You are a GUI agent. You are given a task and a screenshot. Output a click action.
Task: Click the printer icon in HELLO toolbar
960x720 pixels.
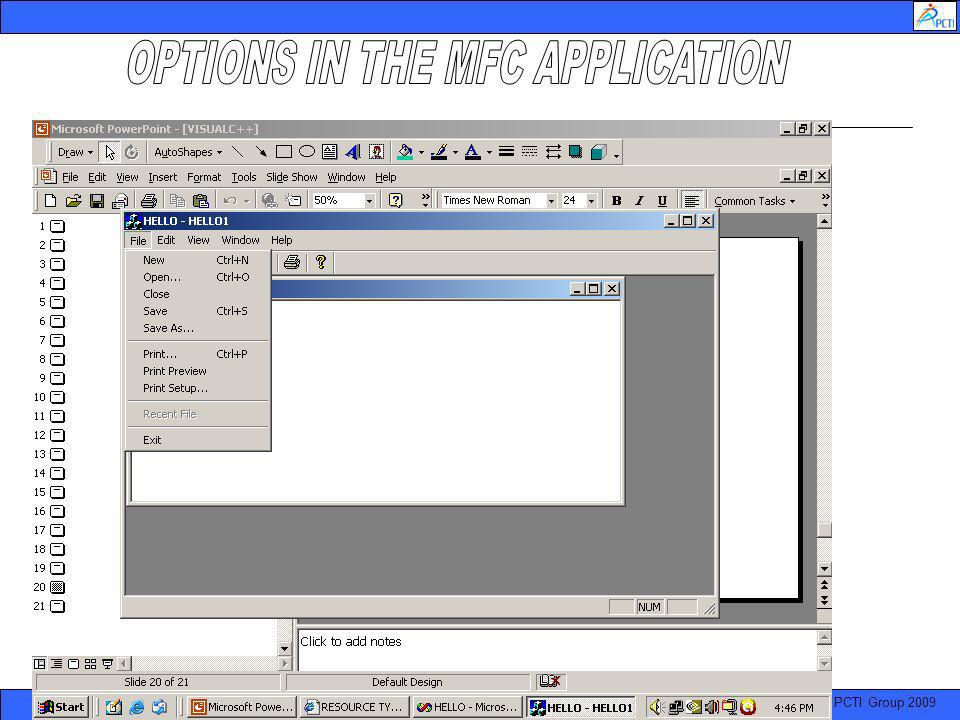coord(291,262)
